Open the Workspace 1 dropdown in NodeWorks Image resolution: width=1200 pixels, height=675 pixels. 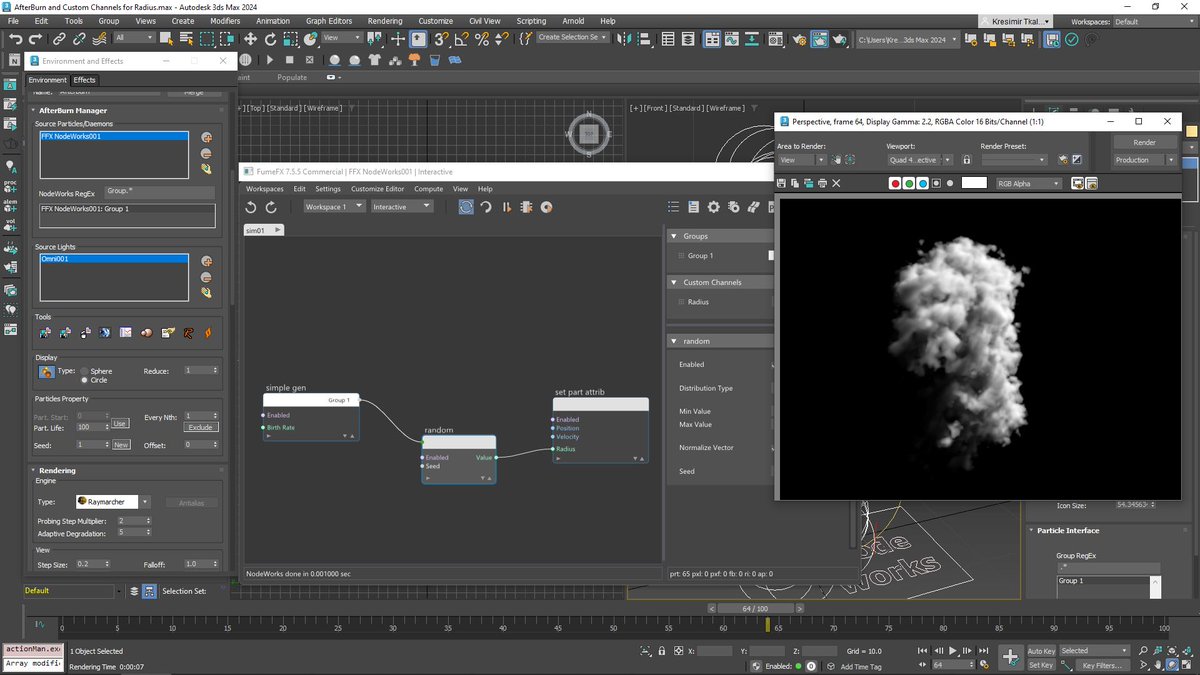(x=334, y=206)
